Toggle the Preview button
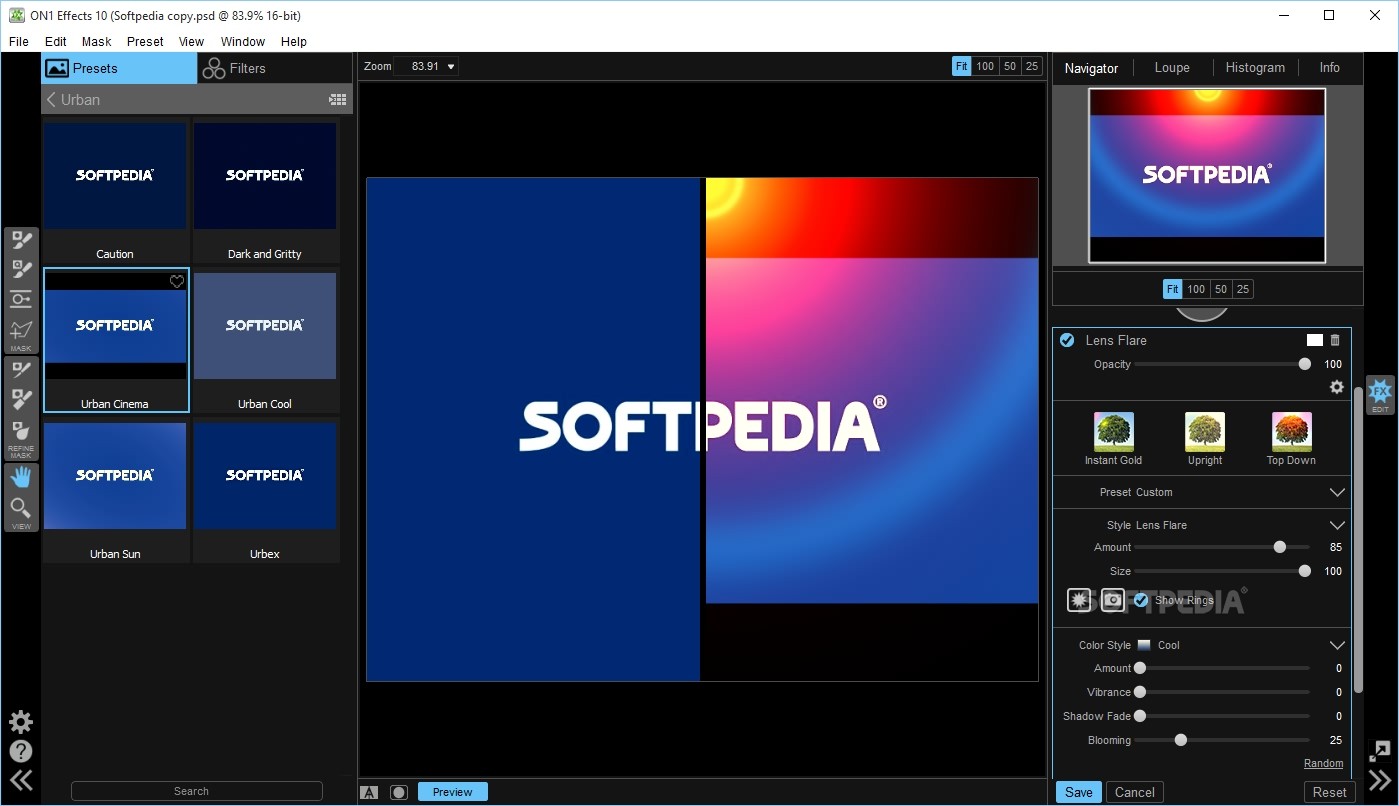Viewport: 1399px width, 806px height. click(x=452, y=792)
